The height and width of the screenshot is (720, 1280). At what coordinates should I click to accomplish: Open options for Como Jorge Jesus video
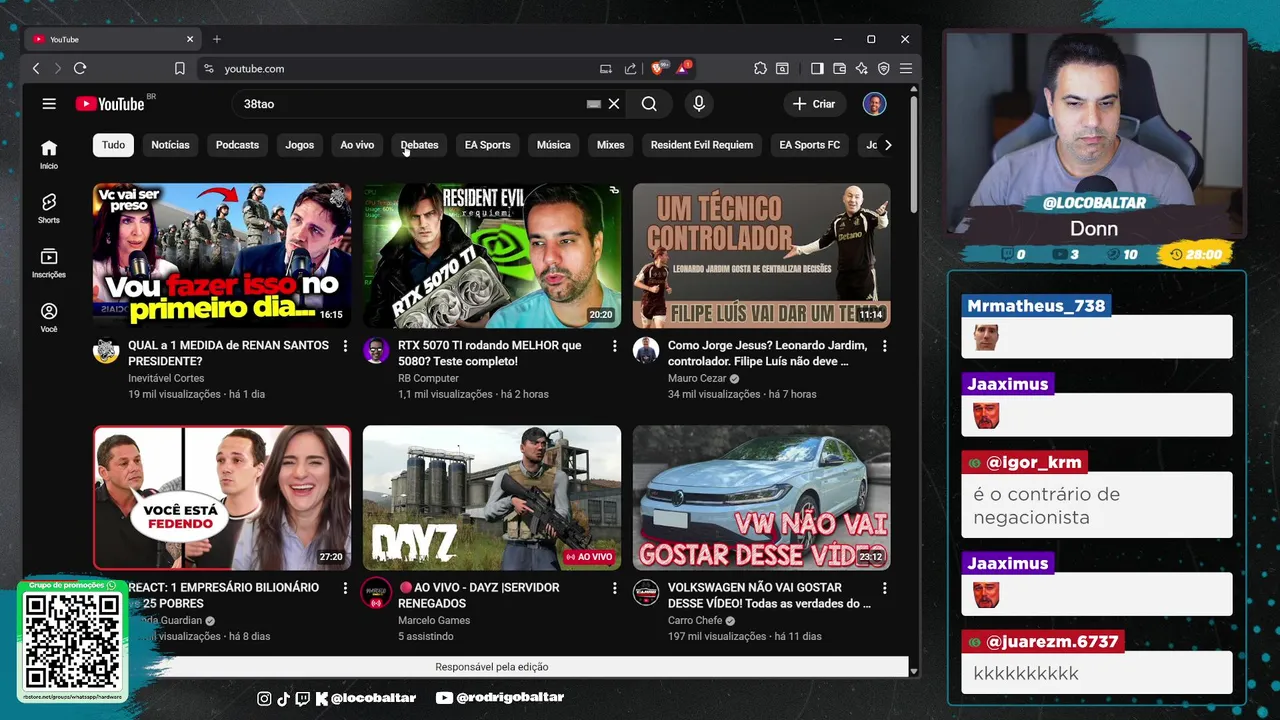[884, 346]
